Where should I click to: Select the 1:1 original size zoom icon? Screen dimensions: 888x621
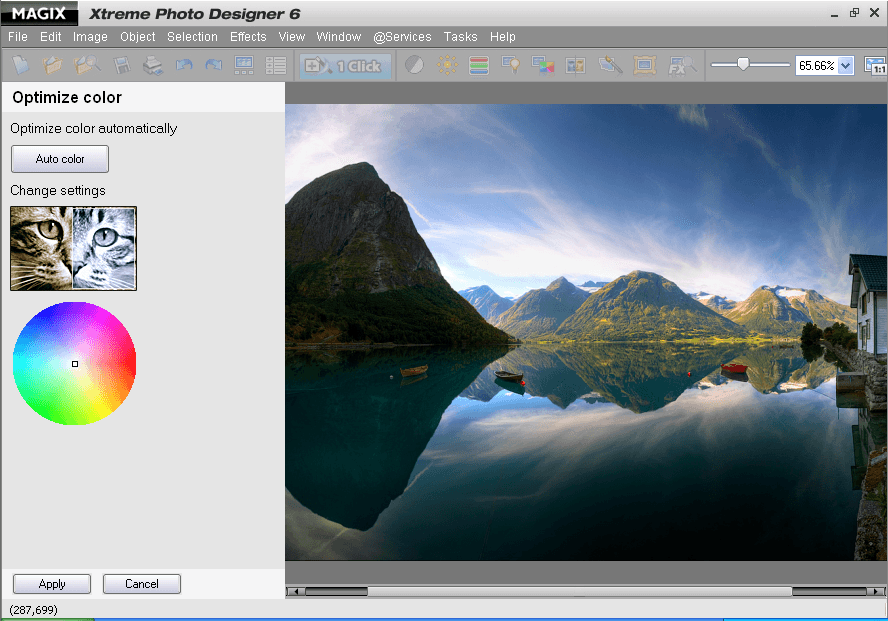(876, 64)
